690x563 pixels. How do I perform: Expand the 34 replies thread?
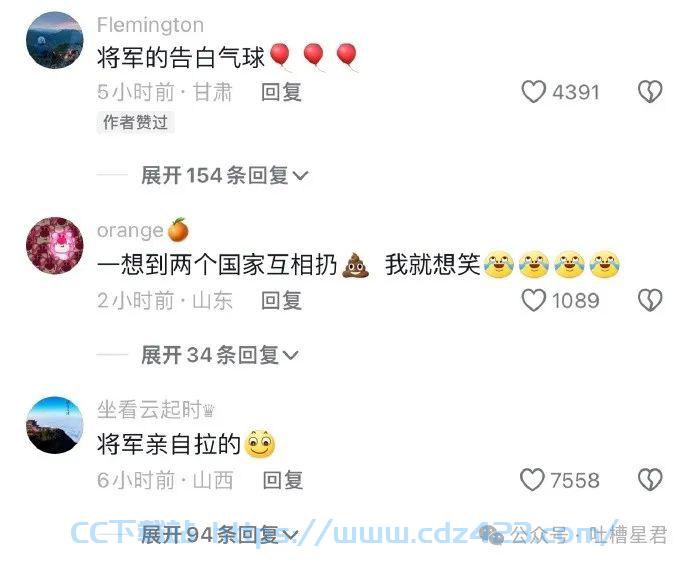point(220,355)
